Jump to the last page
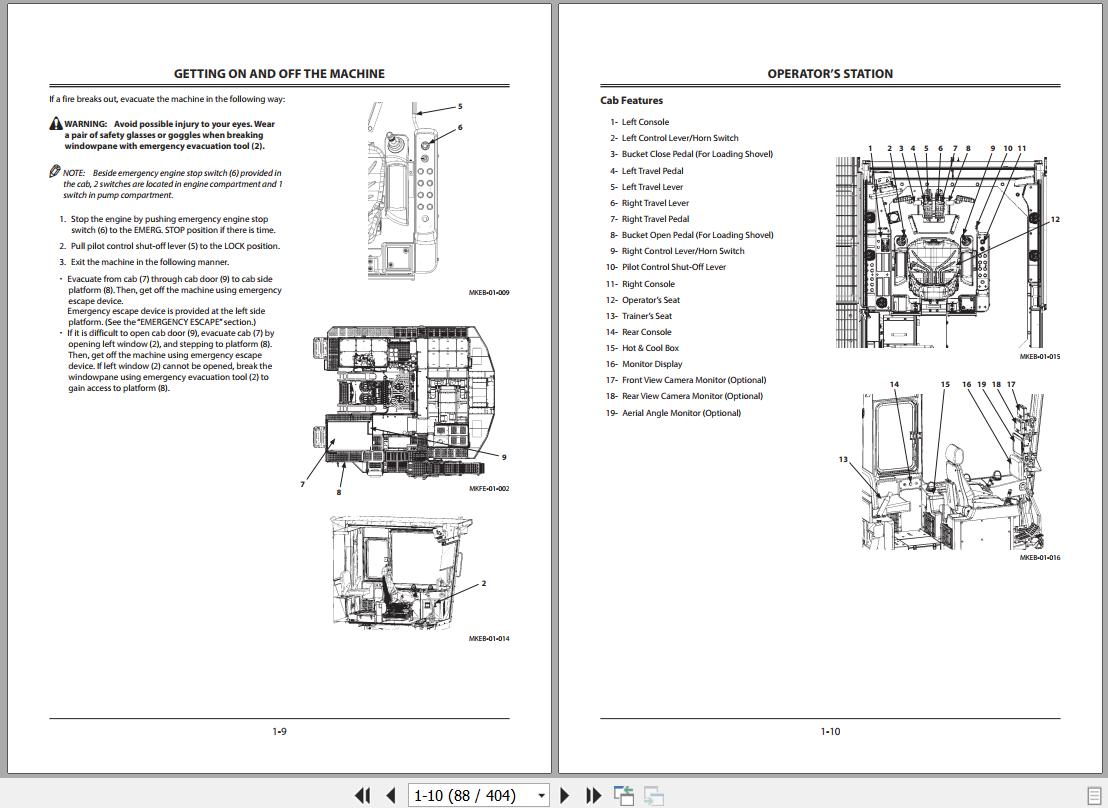 [594, 795]
